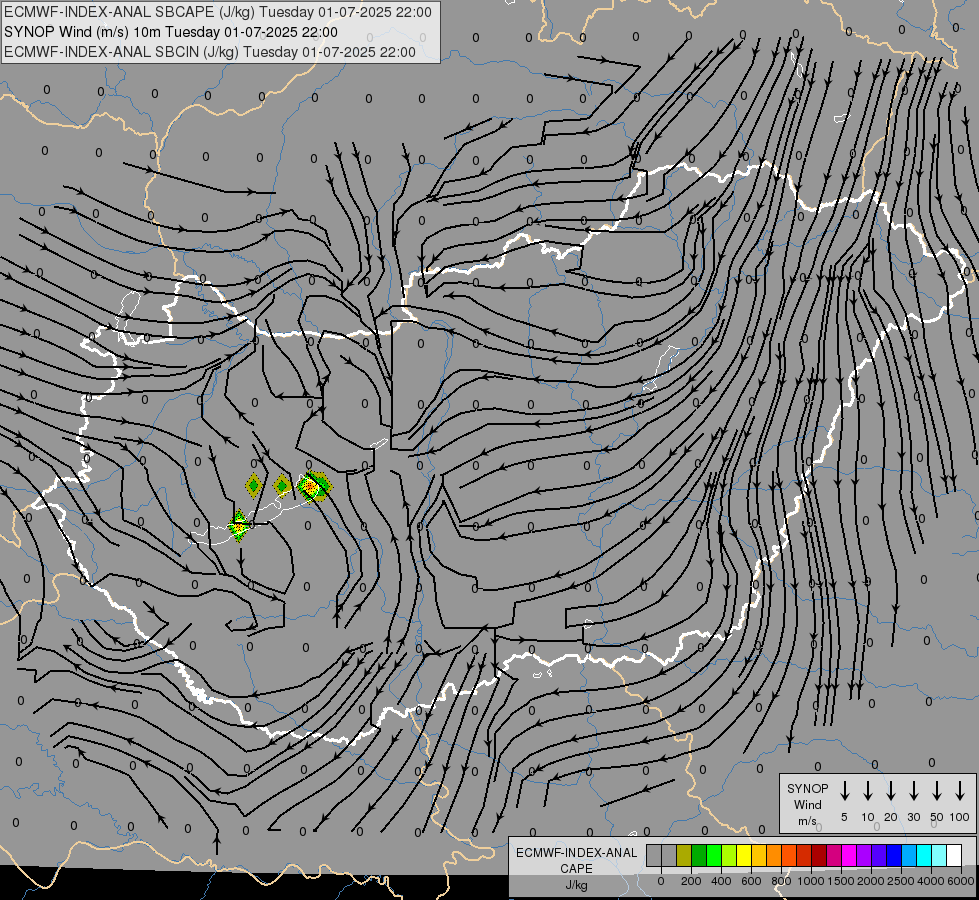This screenshot has height=900, width=979.
Task: Pick the cyan swatch left of 4000
Action: pos(923,856)
